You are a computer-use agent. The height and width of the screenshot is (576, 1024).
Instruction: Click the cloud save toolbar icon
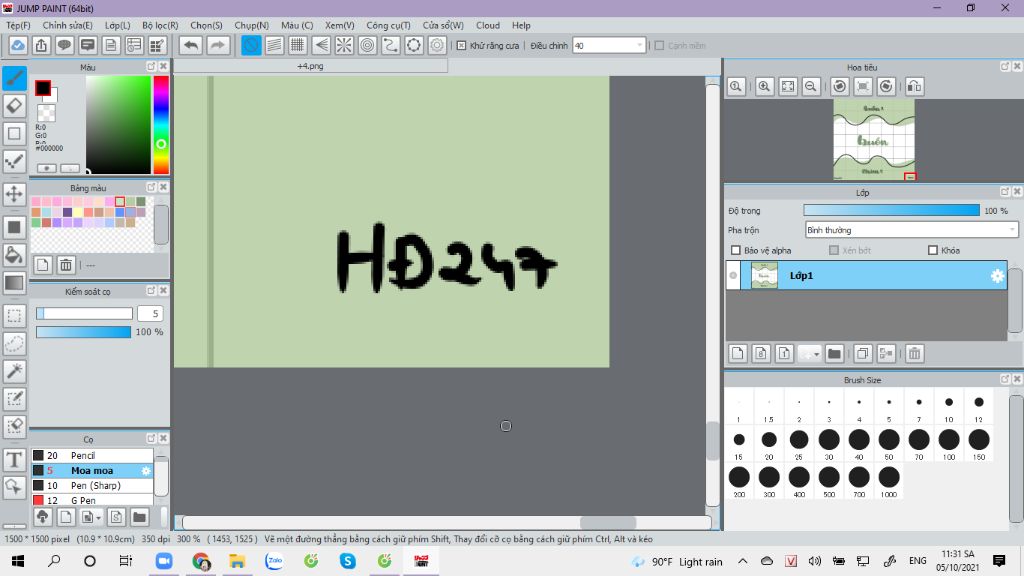(18, 46)
